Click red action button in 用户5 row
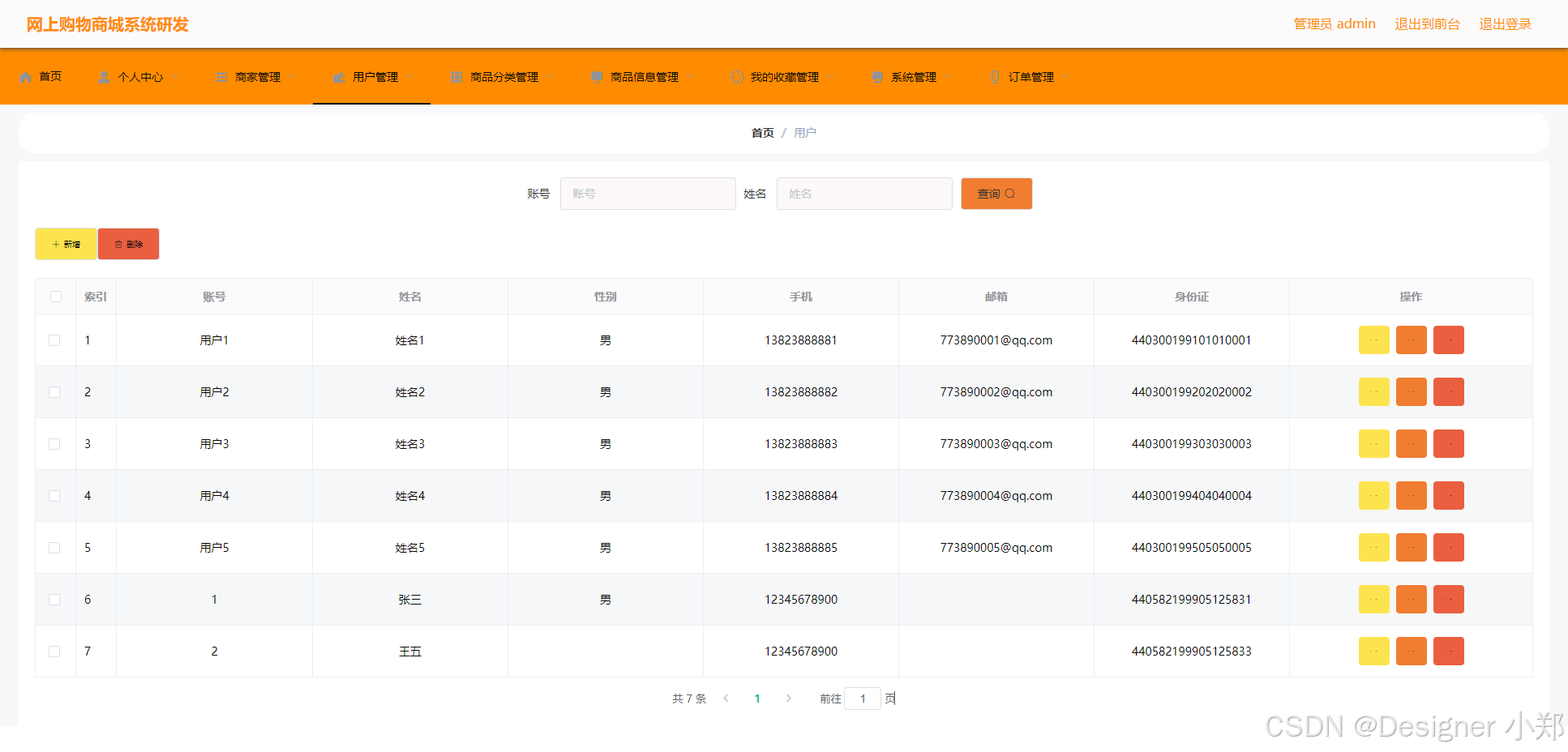The width and height of the screenshot is (1568, 752). point(1448,548)
